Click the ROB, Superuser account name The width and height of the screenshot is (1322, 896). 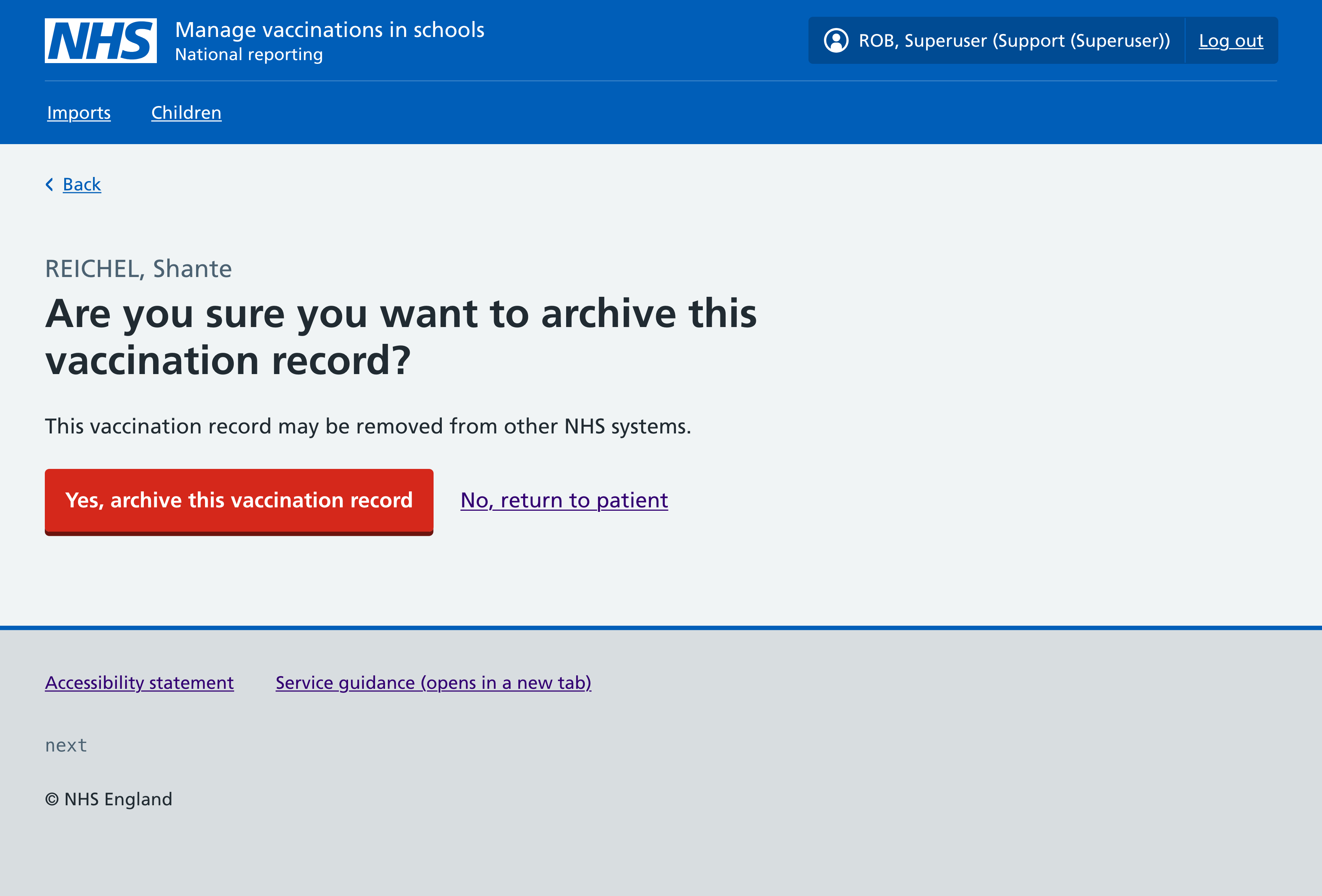[x=1014, y=40]
